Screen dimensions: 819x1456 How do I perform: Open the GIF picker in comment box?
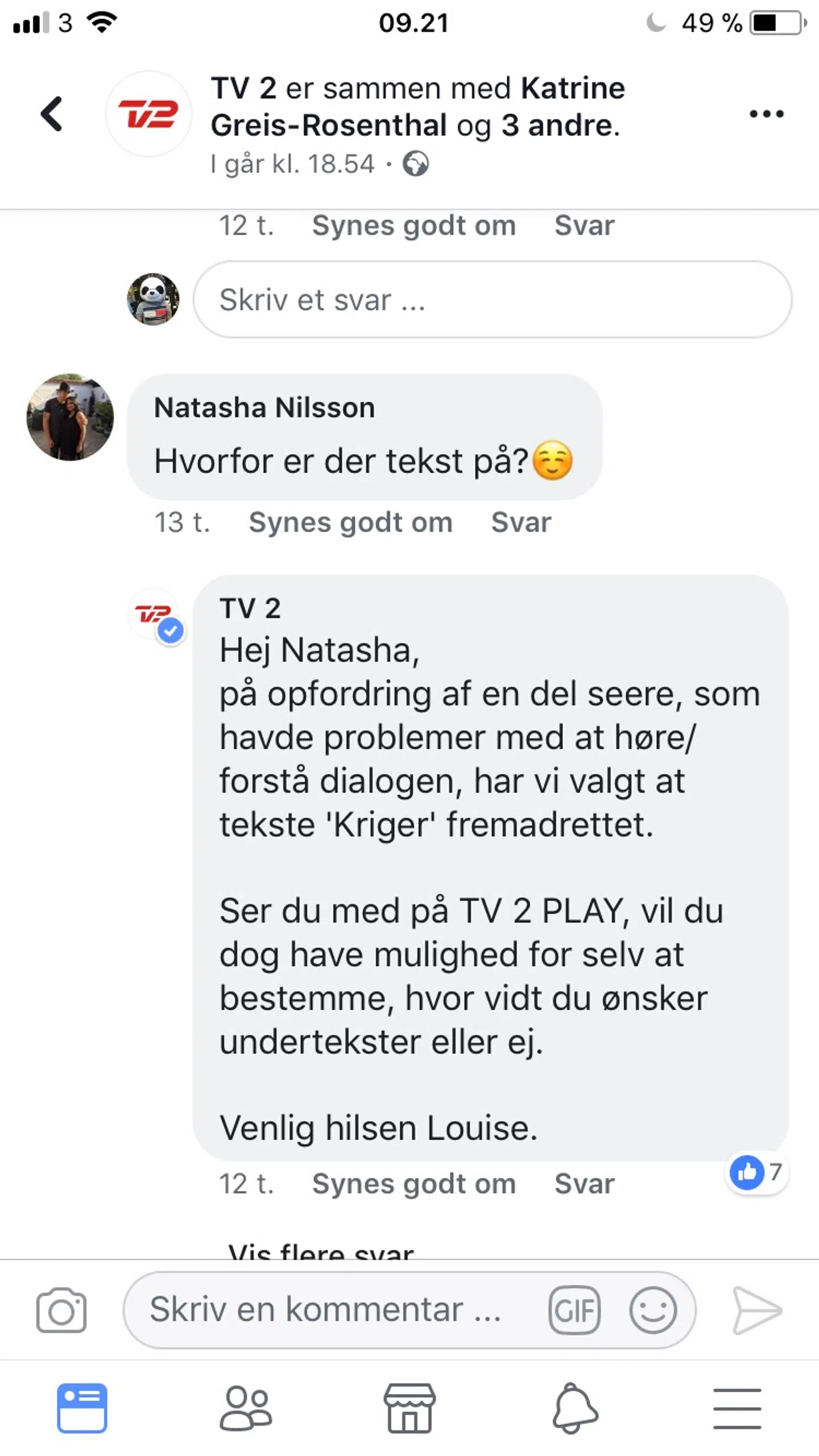click(x=574, y=1310)
